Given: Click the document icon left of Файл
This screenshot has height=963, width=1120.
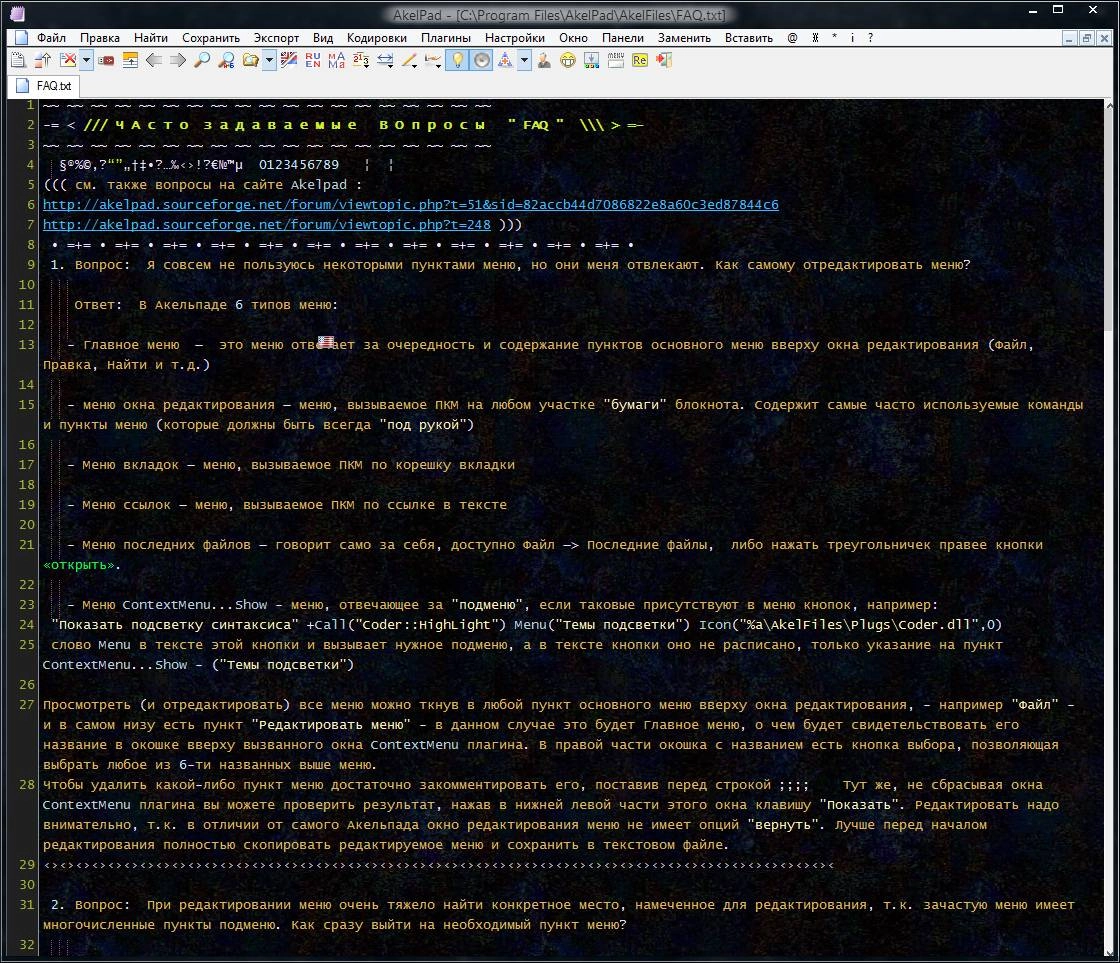Looking at the screenshot, I should pyautogui.click(x=21, y=38).
